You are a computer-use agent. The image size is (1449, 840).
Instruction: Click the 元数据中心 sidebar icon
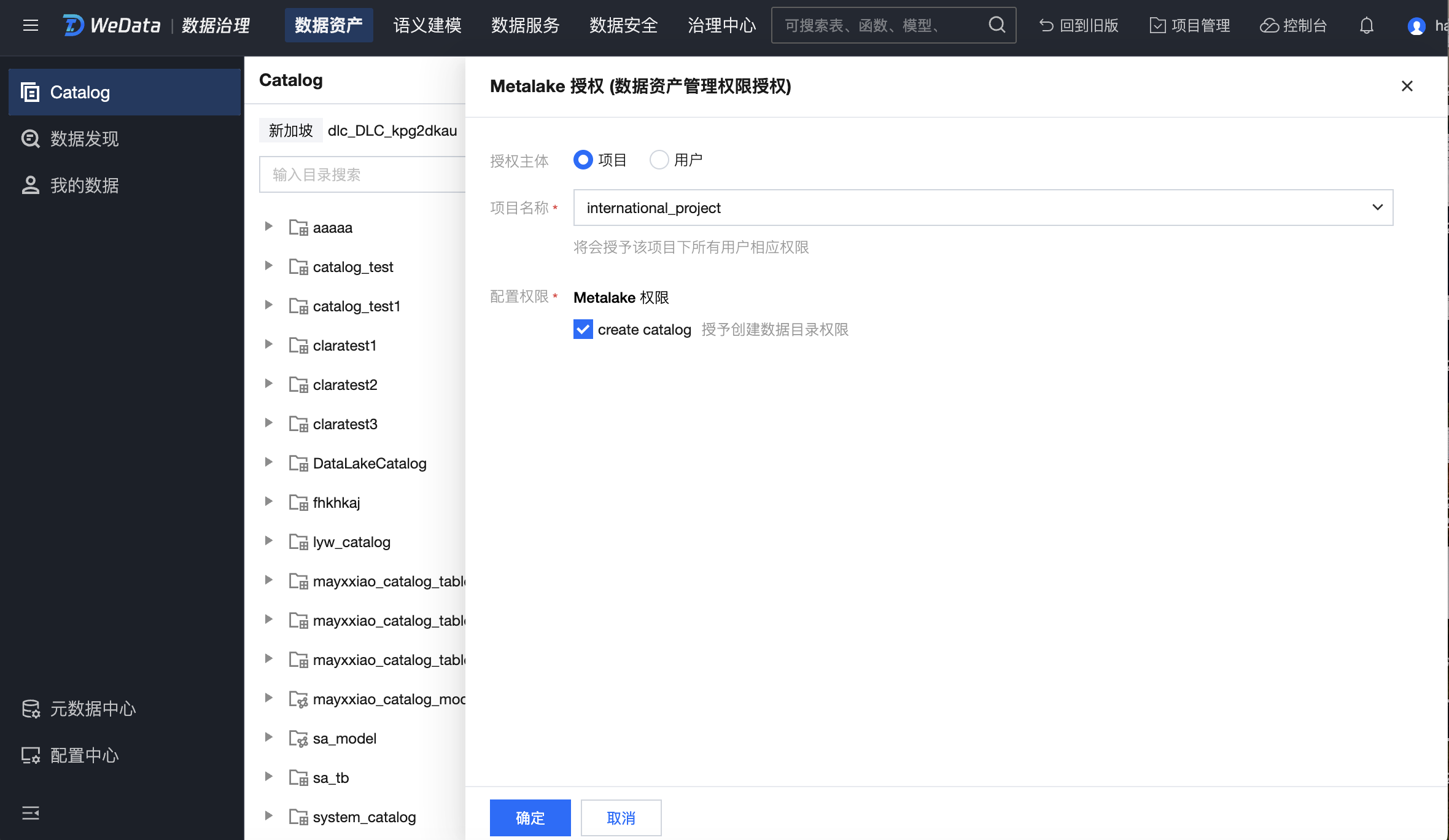click(x=31, y=709)
